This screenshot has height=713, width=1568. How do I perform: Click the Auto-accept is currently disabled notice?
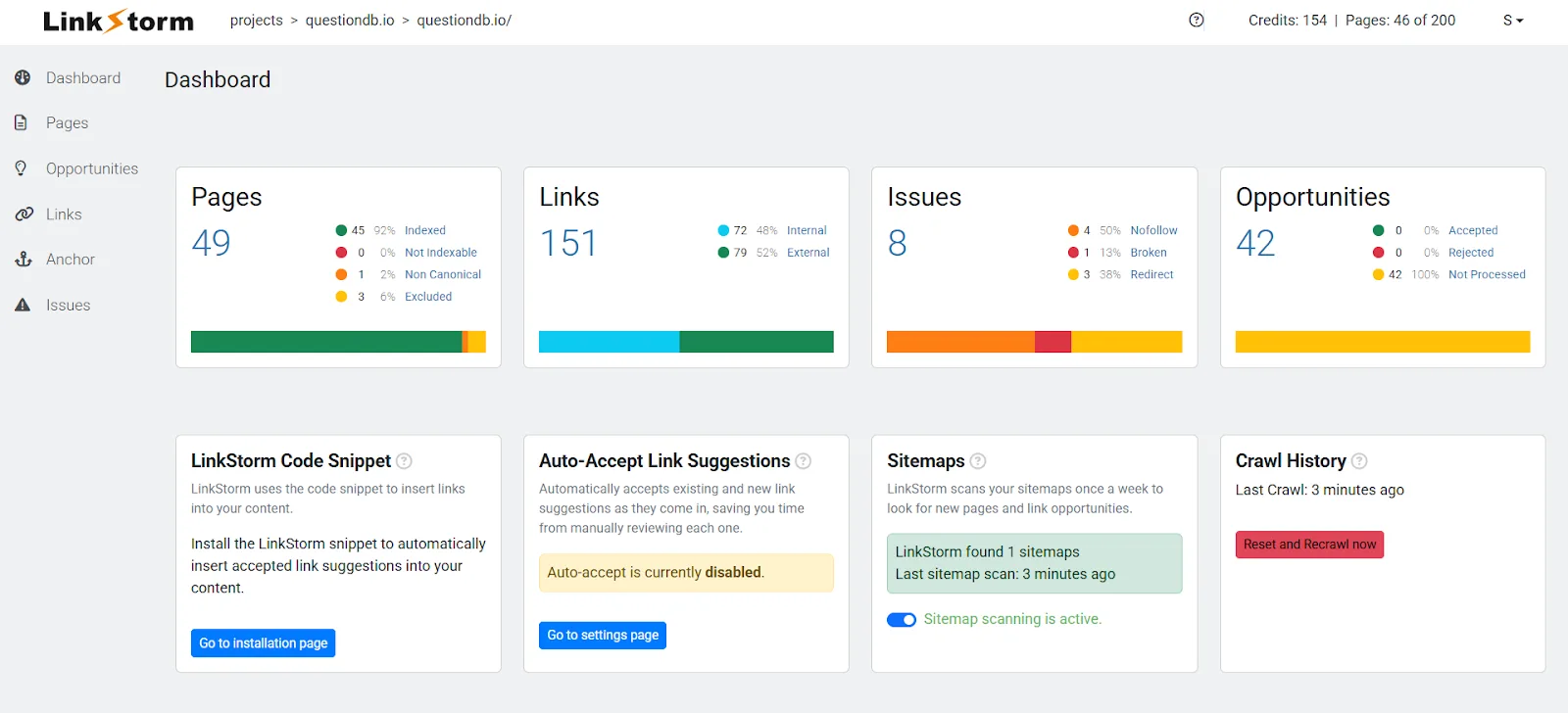686,573
